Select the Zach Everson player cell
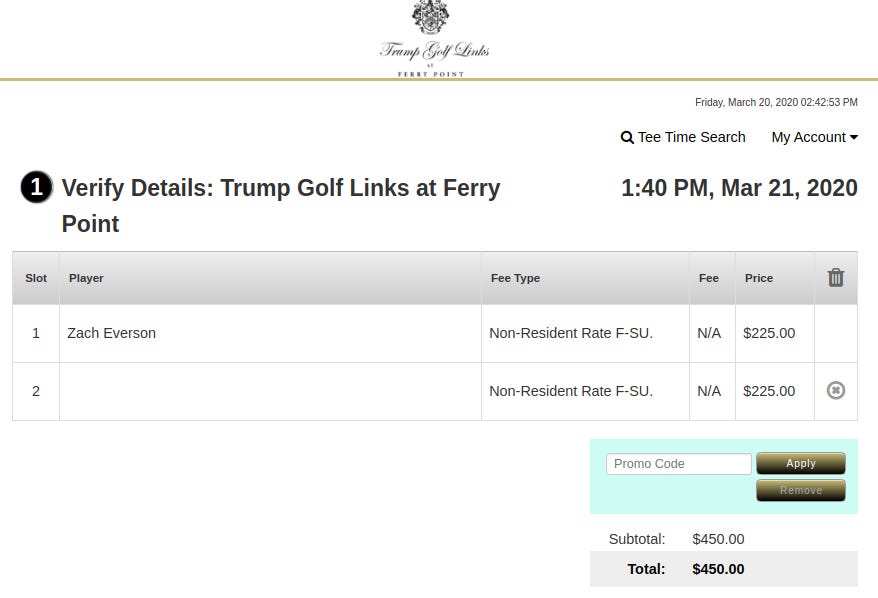Viewport: 878px width, 598px height. click(x=270, y=333)
